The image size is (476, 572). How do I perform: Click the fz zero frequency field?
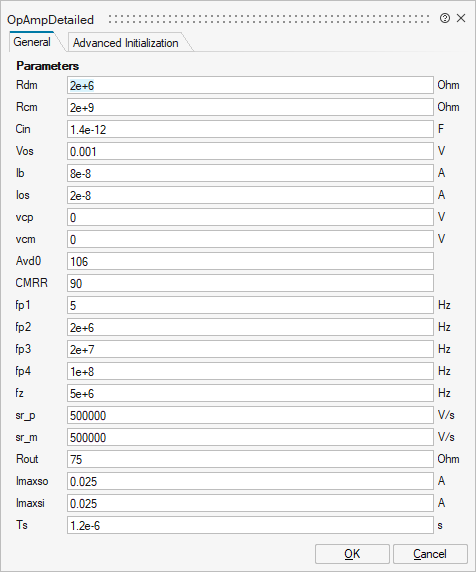[250, 393]
